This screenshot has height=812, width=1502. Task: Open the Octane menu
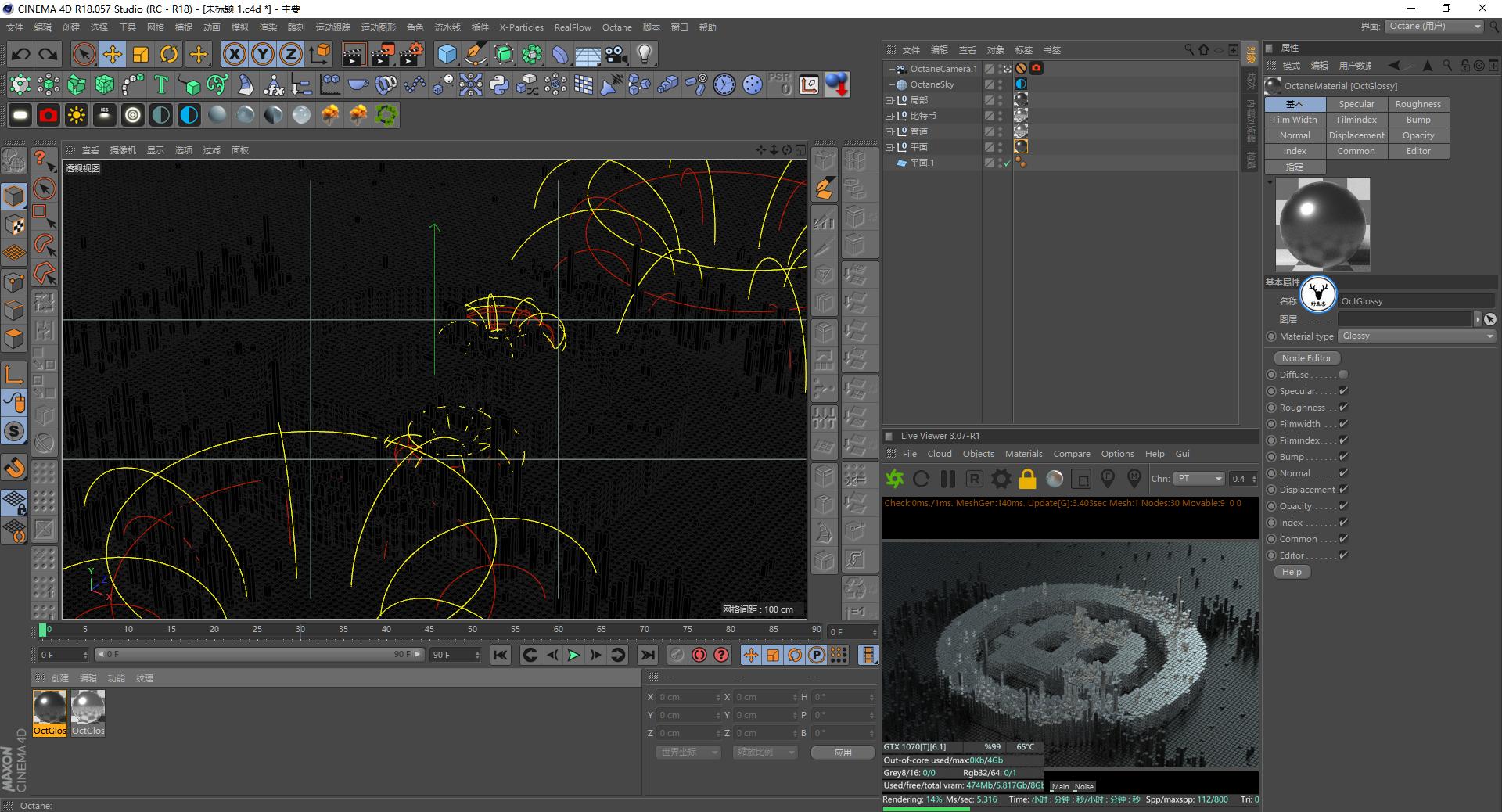point(616,27)
